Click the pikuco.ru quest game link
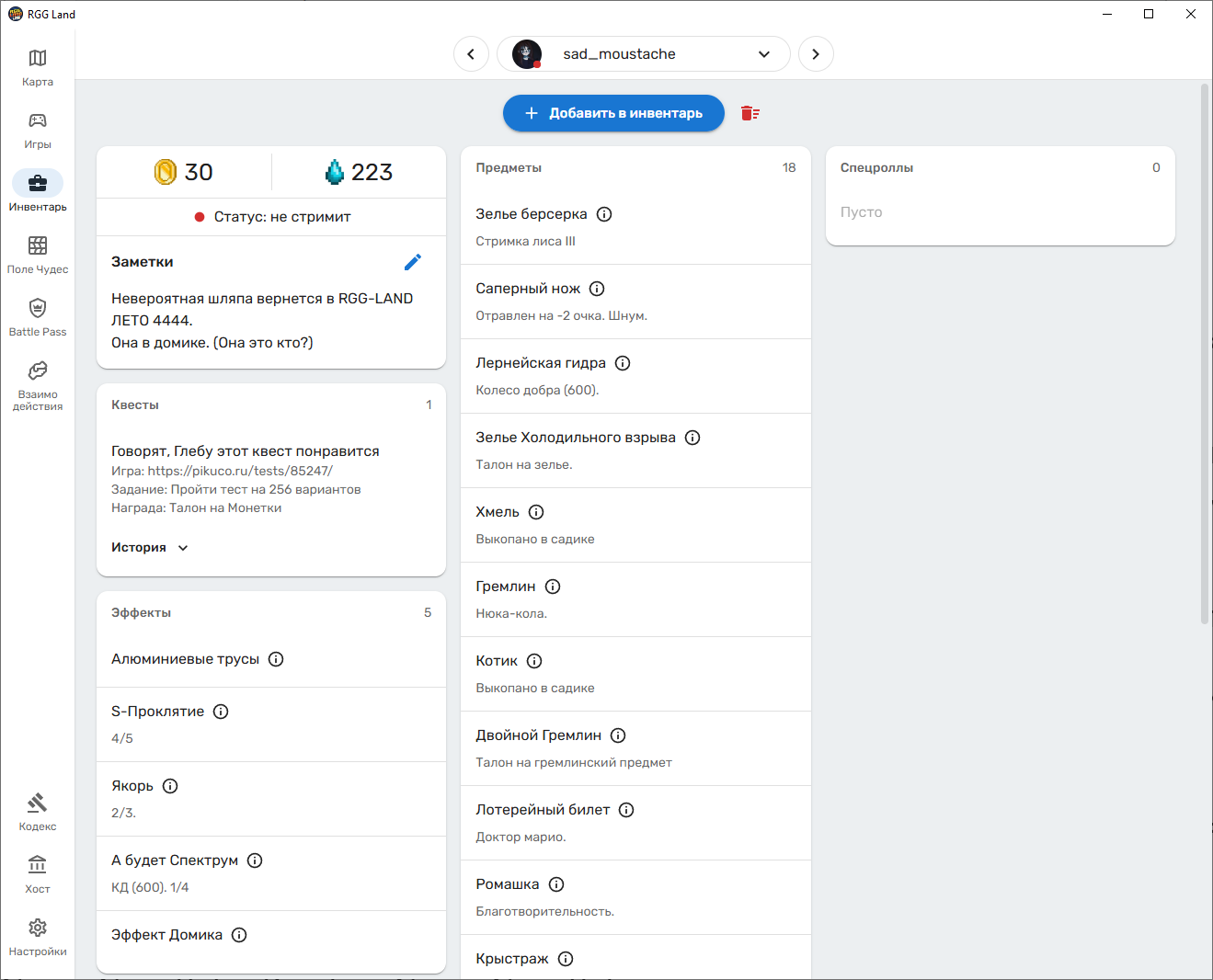Viewport: 1213px width, 980px height. (x=240, y=471)
